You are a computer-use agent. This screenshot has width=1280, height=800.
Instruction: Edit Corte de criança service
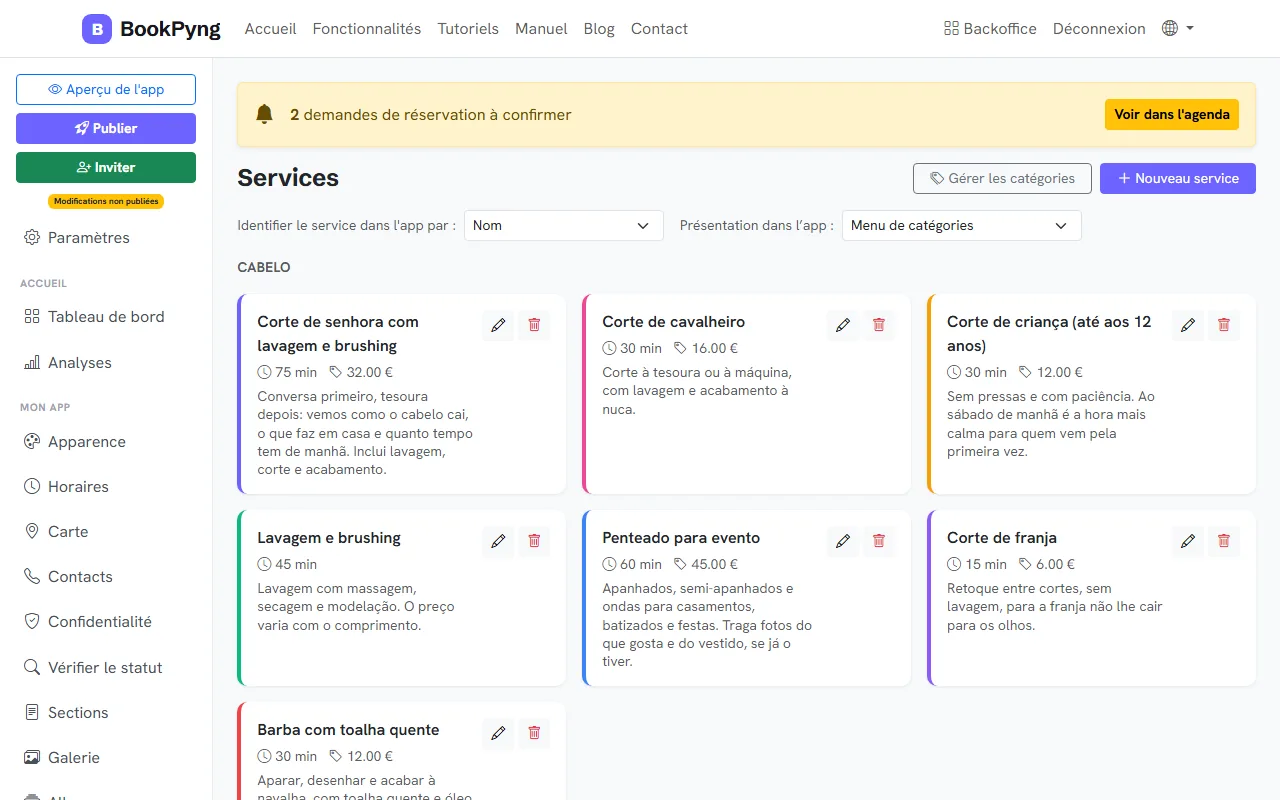[1188, 325]
